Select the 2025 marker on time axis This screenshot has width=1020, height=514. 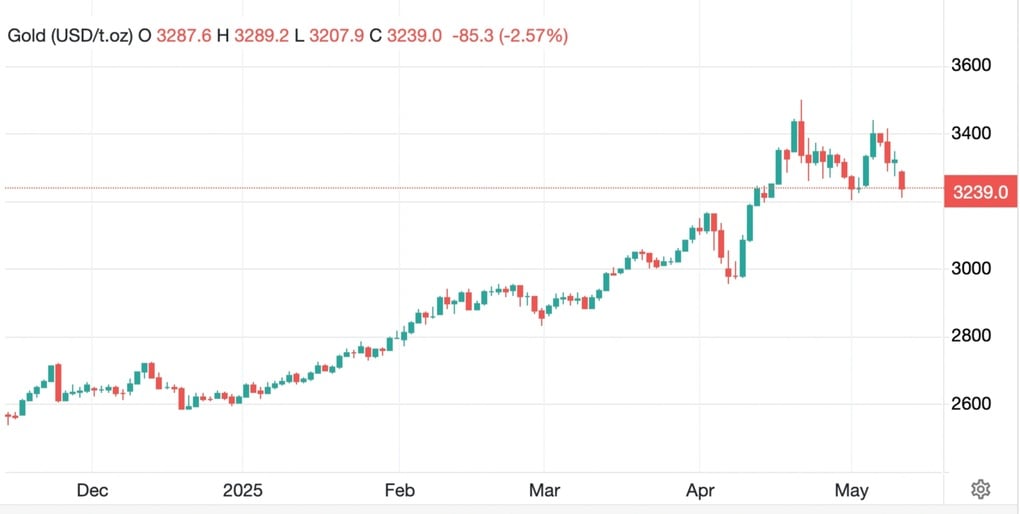[x=243, y=491]
